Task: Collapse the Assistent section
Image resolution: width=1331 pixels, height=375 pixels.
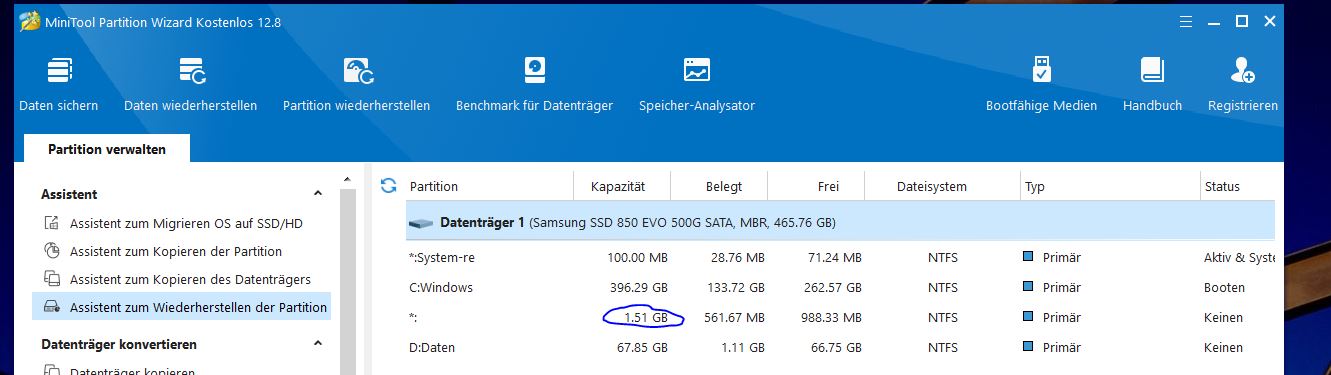Action: point(318,194)
